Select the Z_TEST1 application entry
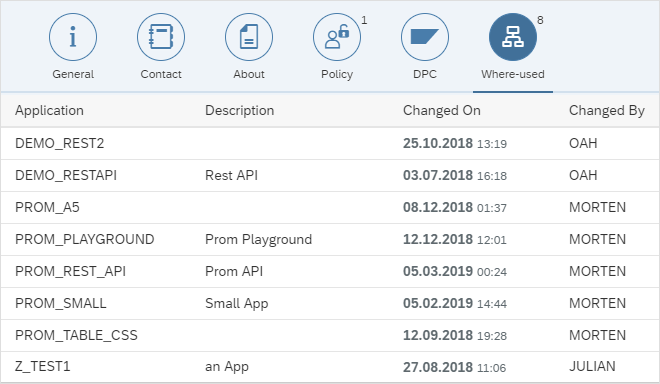Image resolution: width=660 pixels, height=384 pixels. click(x=43, y=366)
